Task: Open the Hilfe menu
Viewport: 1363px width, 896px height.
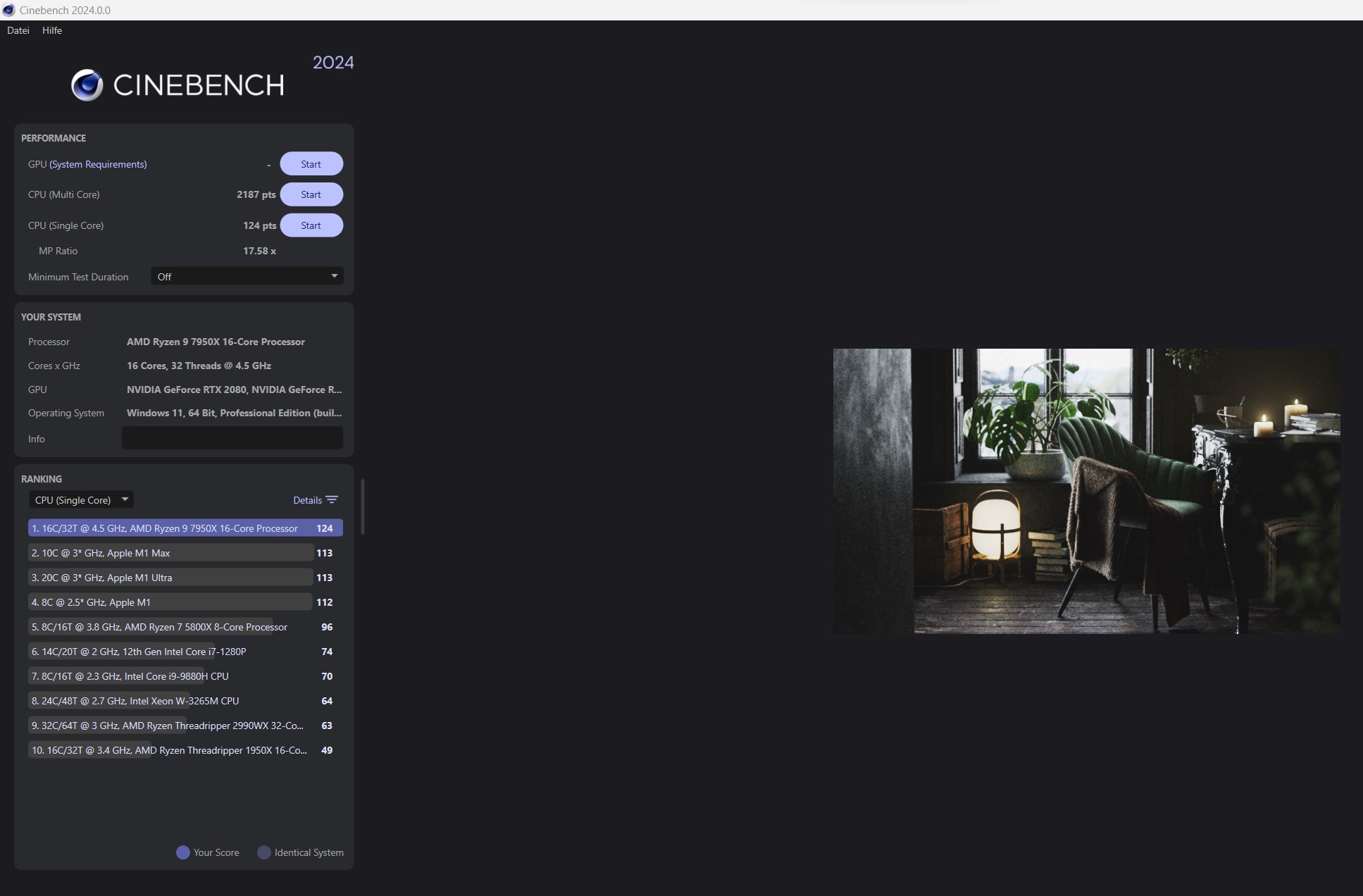Action: [x=52, y=30]
